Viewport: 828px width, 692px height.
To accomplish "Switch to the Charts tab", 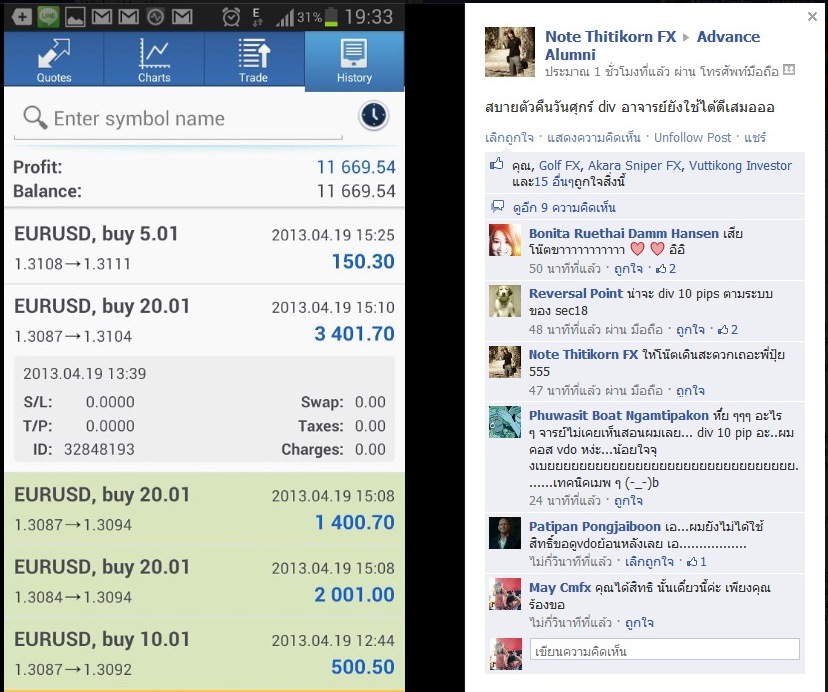I will pos(154,59).
